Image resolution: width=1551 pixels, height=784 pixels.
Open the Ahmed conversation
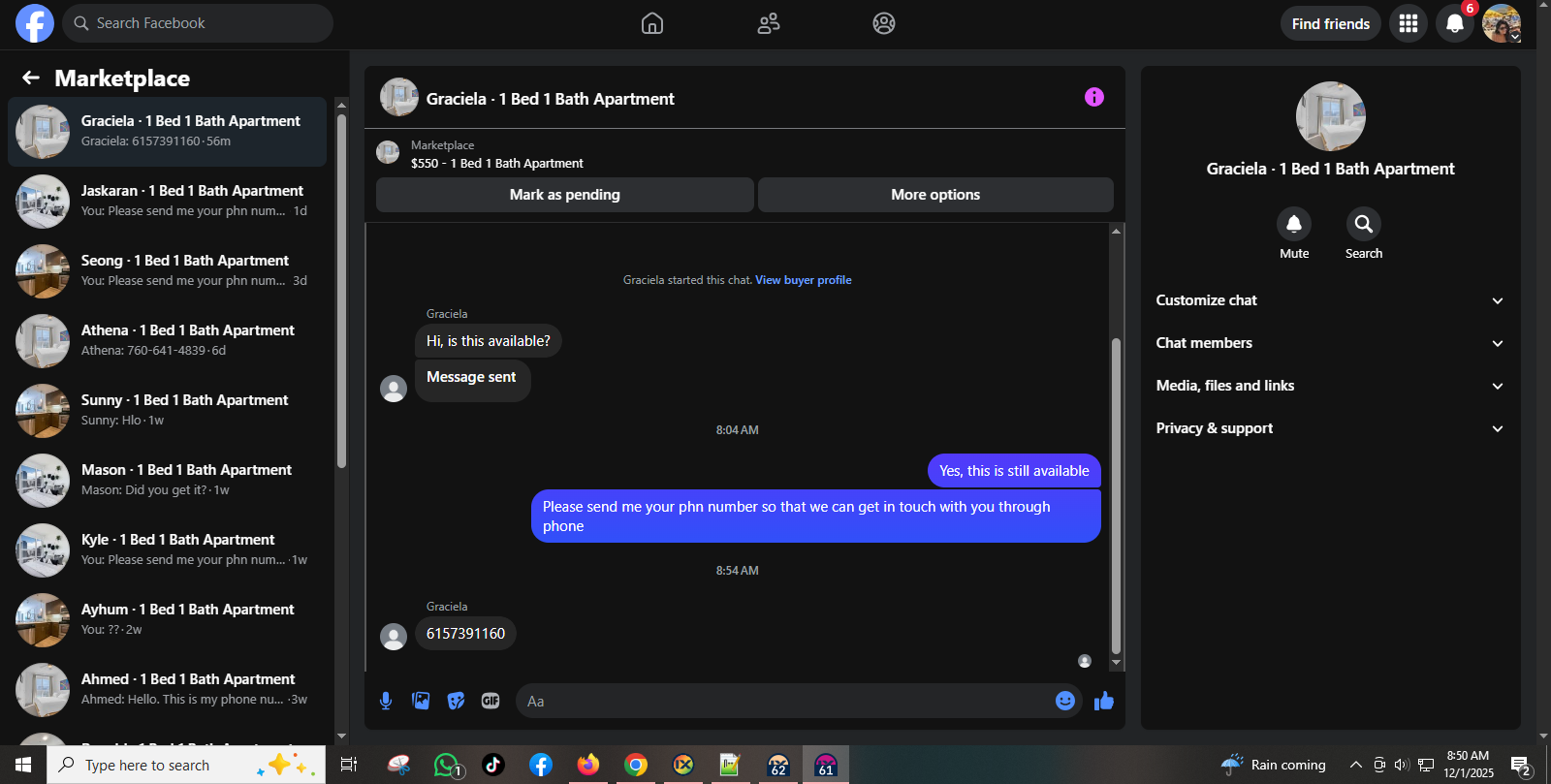tap(167, 690)
